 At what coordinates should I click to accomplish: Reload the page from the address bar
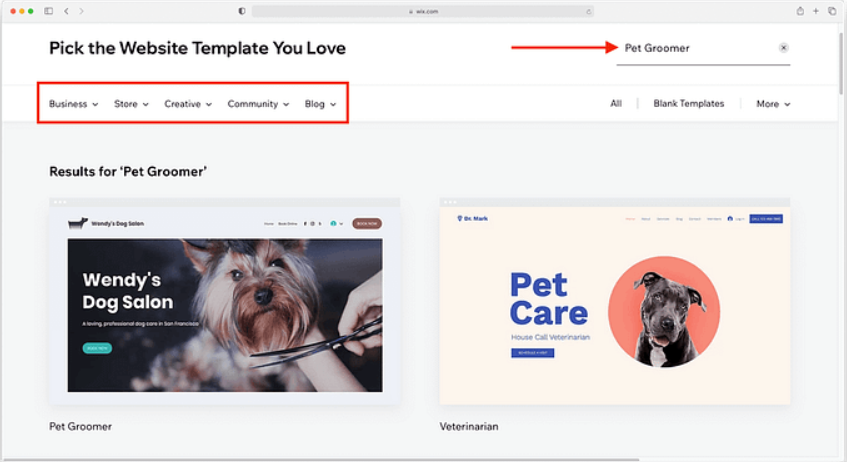point(588,11)
